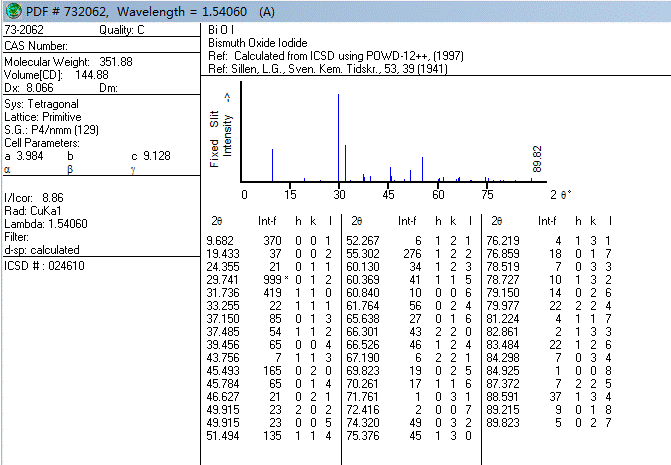Click cell parameter c 9.128
Viewport: 671px width, 465px height.
151,156
